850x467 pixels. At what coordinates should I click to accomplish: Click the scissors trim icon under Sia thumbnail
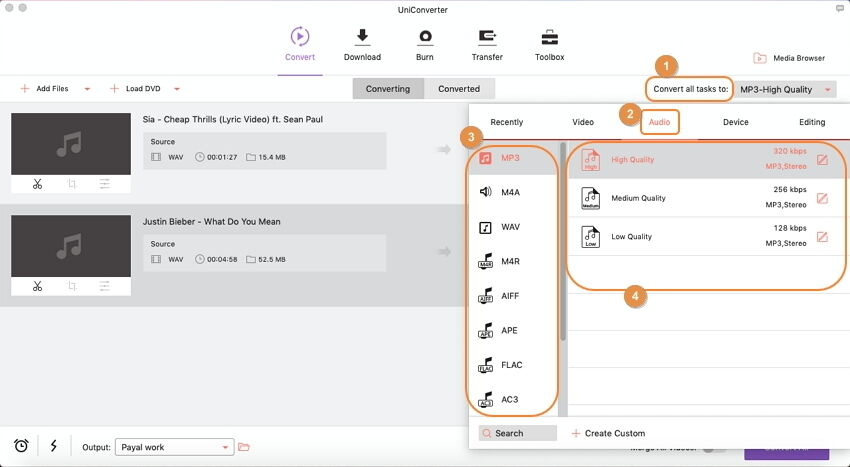pos(37,184)
